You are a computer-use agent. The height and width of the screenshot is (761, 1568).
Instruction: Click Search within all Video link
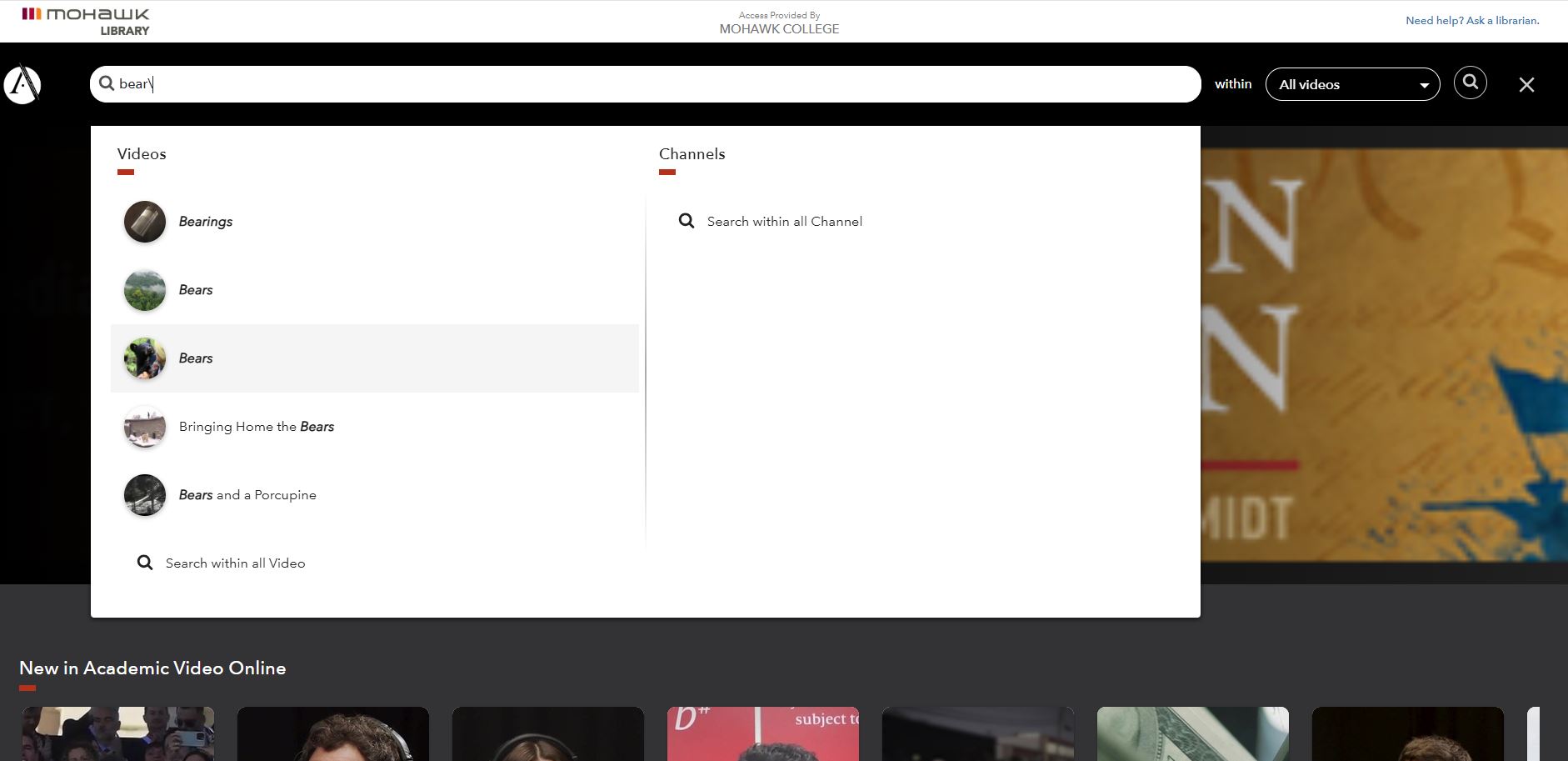(235, 563)
